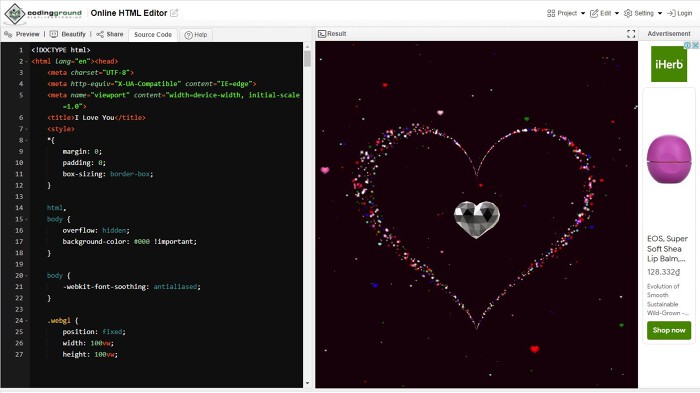Collapse the body rule on line 15
The image size is (700, 393).
[26, 219]
